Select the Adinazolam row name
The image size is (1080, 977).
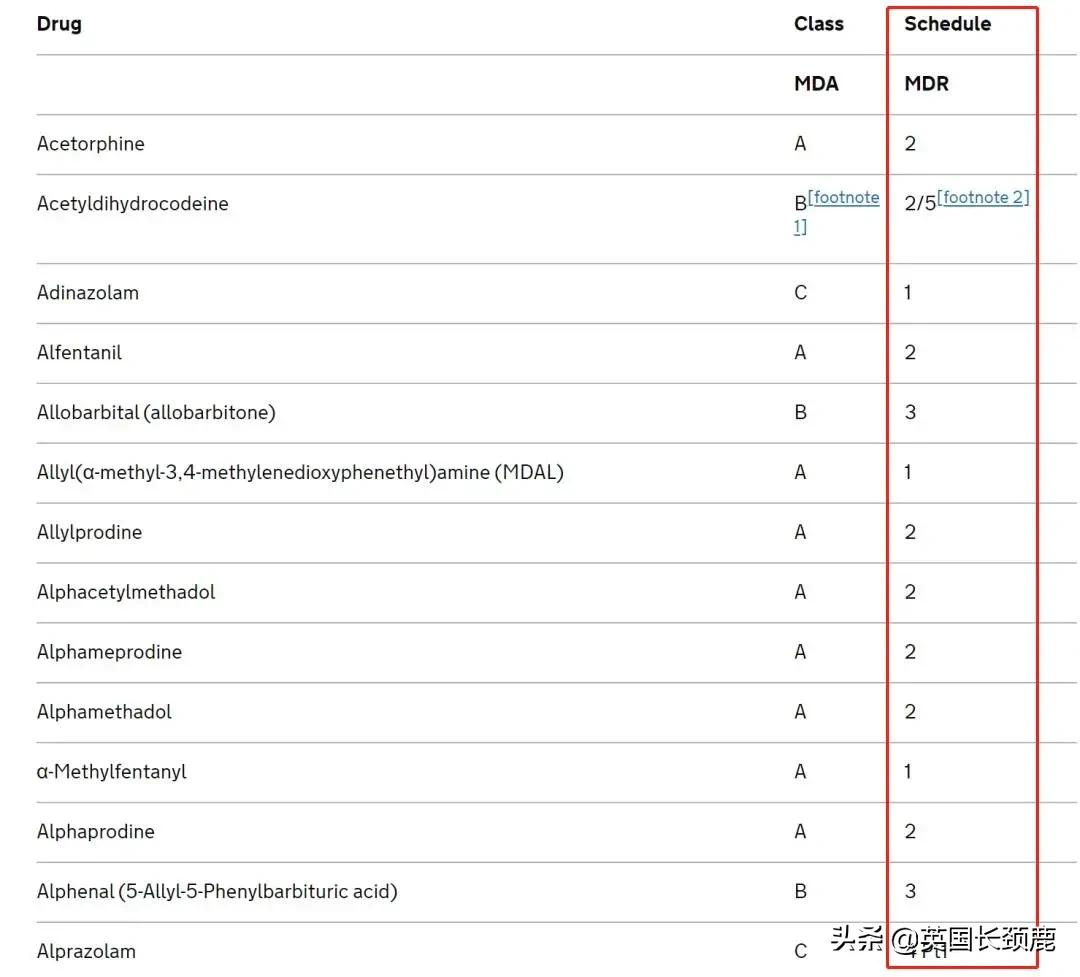tap(88, 293)
